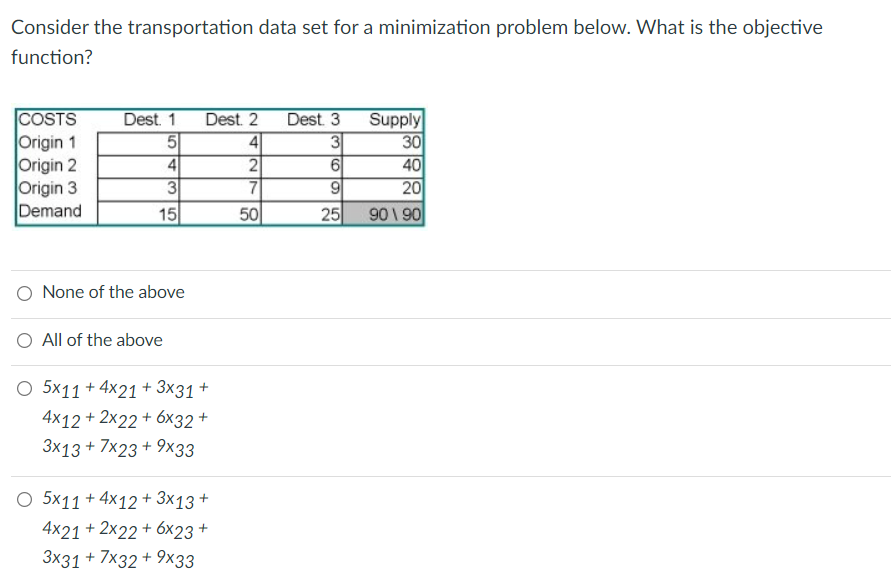Choose the answer starting with 5x11 + 4x21
The height and width of the screenshot is (586, 891).
[23, 388]
